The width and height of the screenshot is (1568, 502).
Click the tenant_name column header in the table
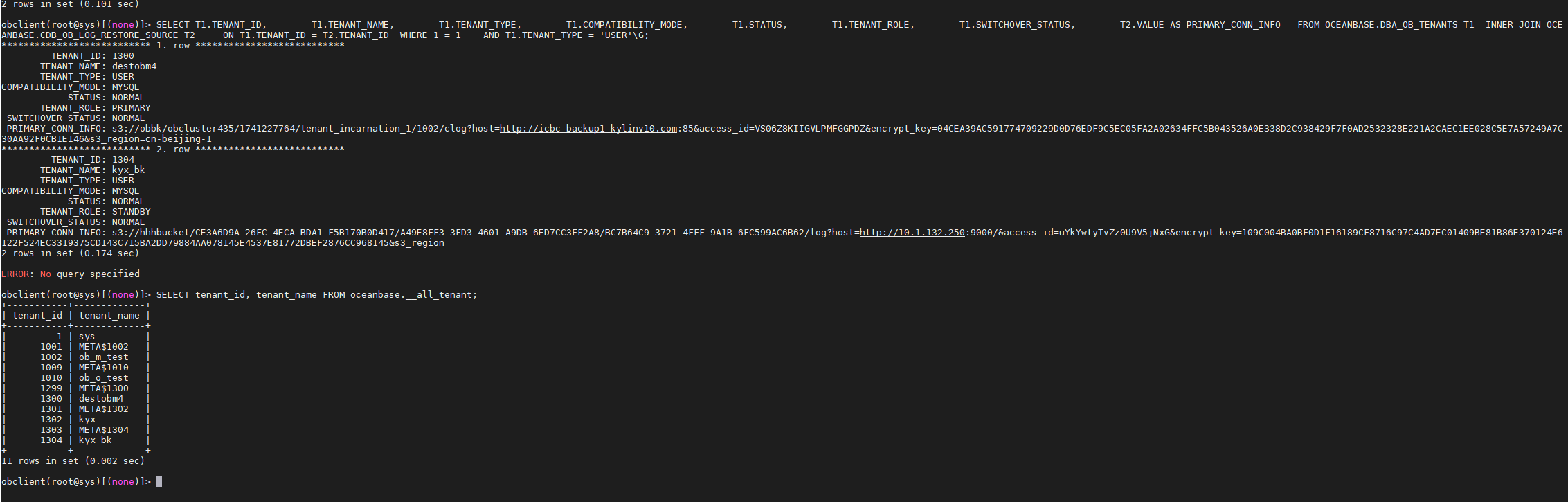click(109, 316)
